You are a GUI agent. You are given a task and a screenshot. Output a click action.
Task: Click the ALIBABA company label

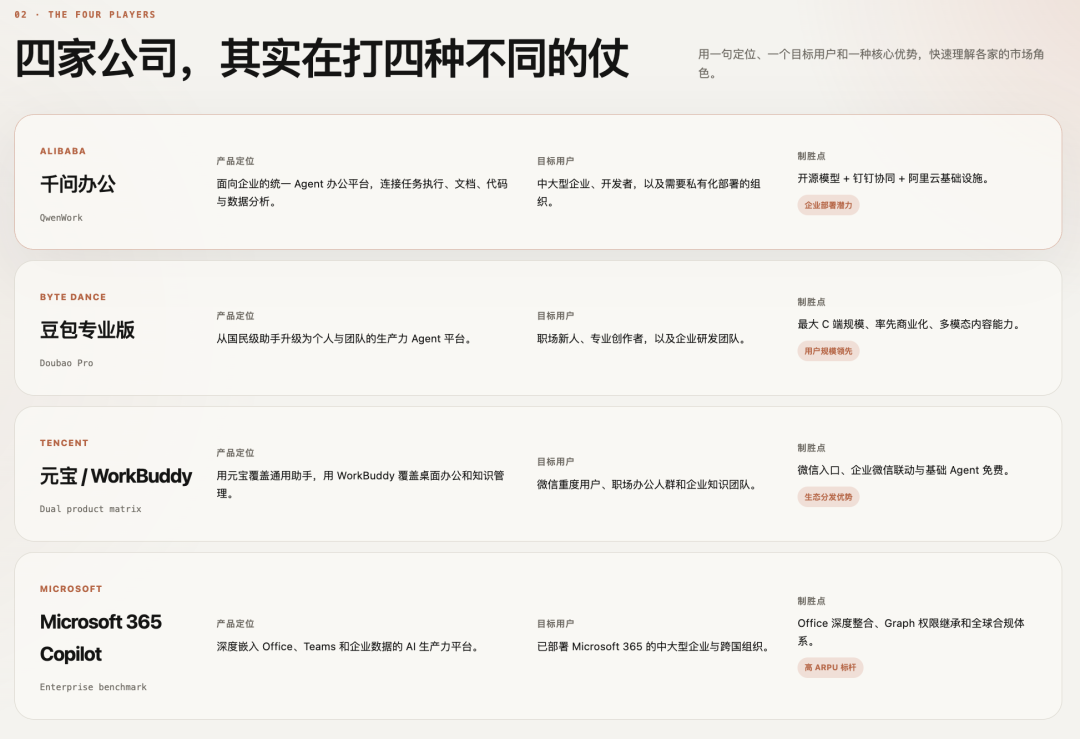(x=63, y=151)
